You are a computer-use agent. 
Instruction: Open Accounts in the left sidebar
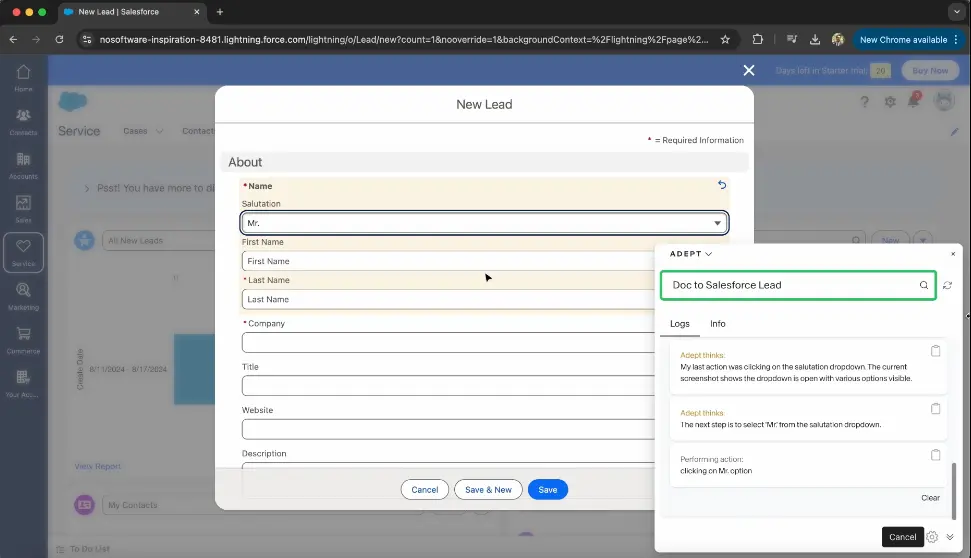pyautogui.click(x=23, y=165)
